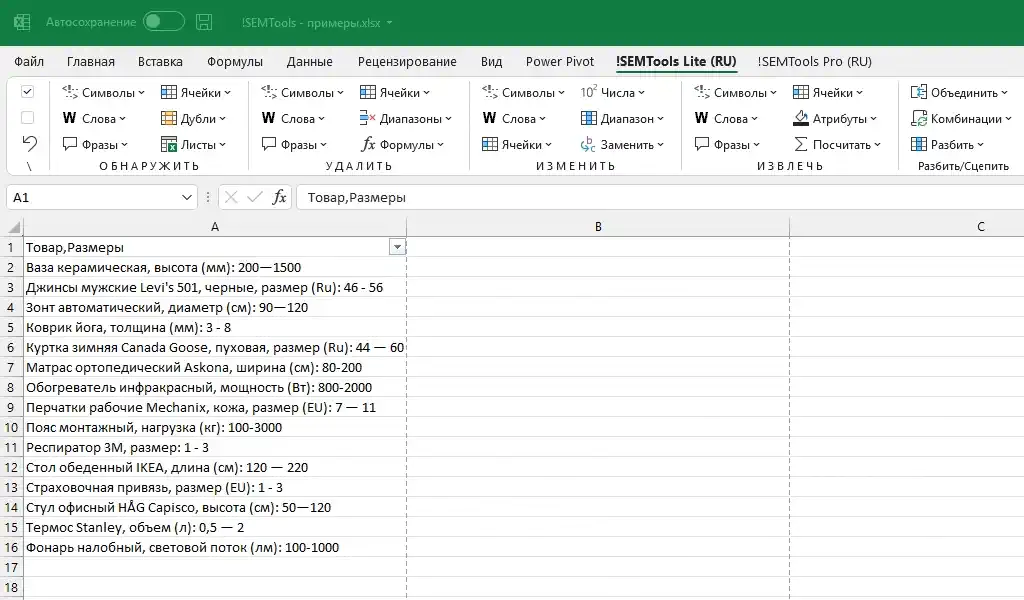
Task: Select column C header
Action: pyautogui.click(x=906, y=227)
